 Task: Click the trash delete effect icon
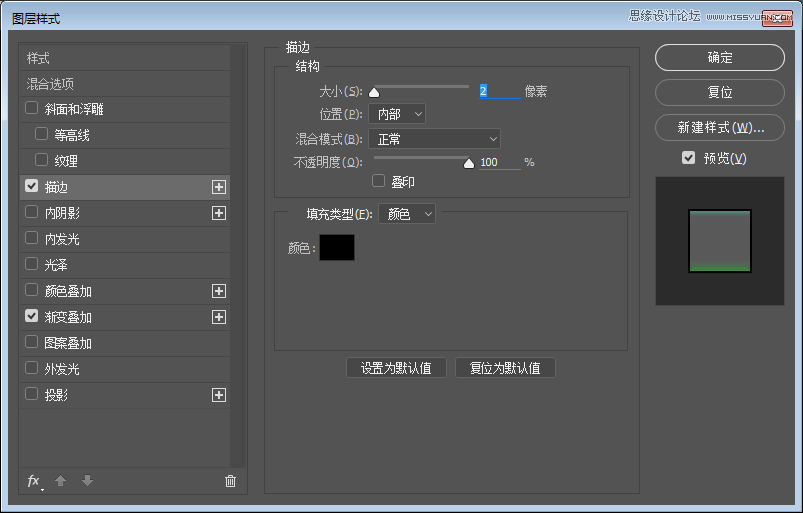click(x=230, y=481)
